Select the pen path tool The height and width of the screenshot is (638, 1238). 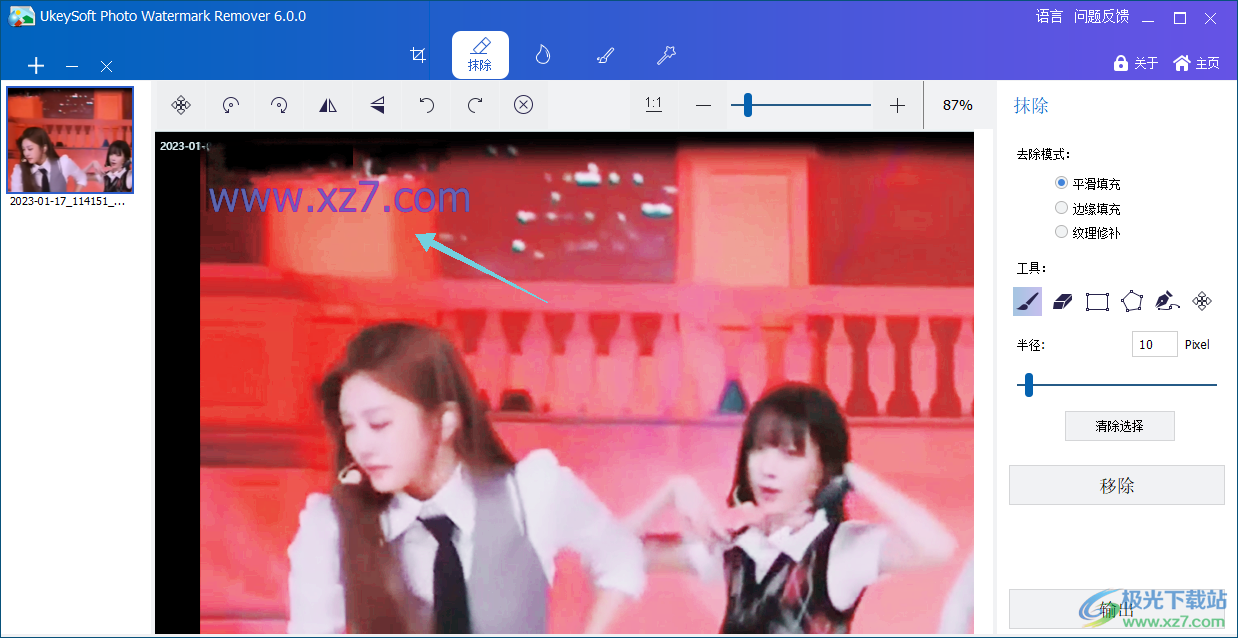1167,301
